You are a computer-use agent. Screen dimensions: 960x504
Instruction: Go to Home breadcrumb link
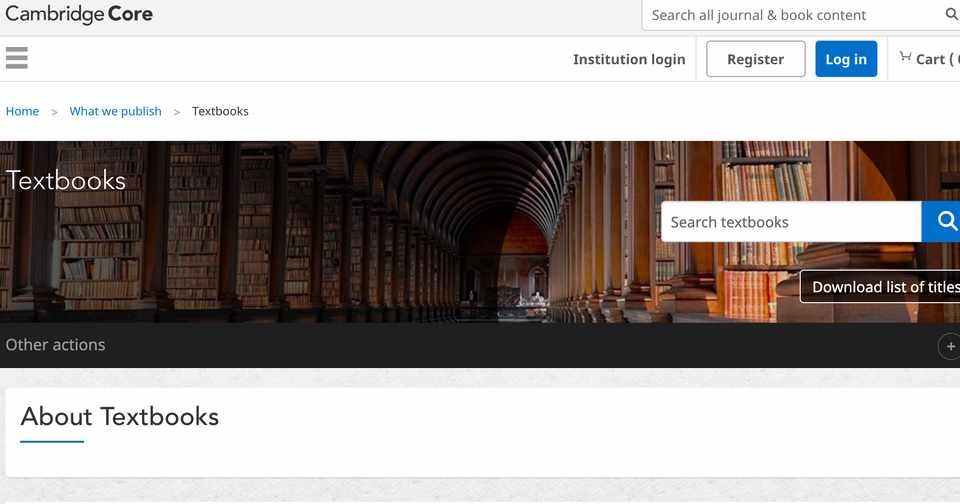coord(22,111)
